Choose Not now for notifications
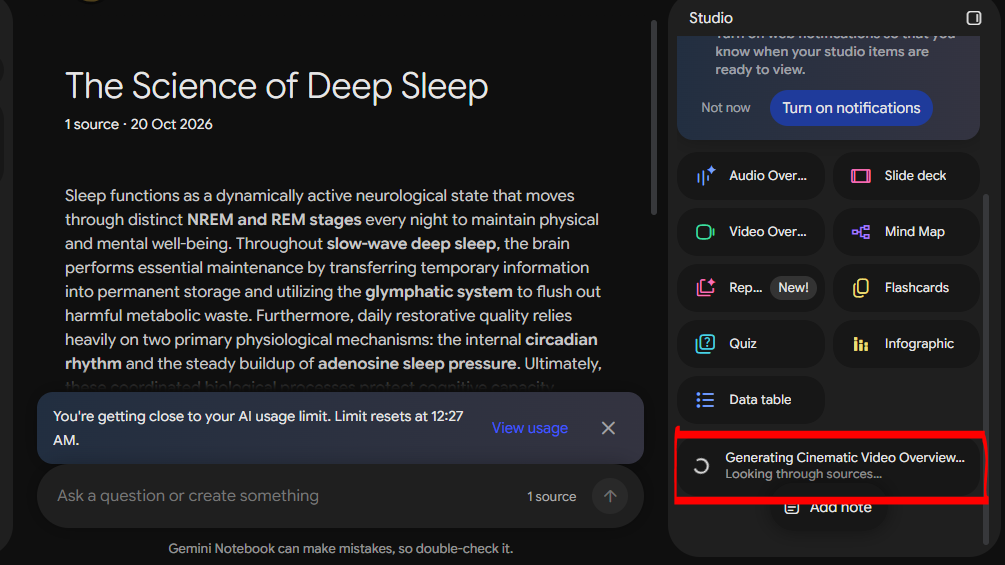 click(x=726, y=108)
